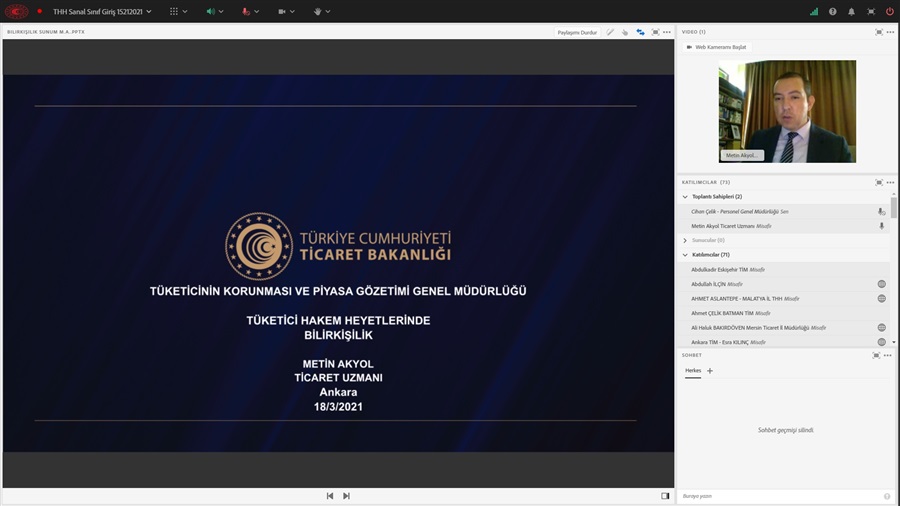The image size is (900, 506).
Task: Select Ankara TİM - Esra KILINÇ attendee
Action: (x=784, y=342)
